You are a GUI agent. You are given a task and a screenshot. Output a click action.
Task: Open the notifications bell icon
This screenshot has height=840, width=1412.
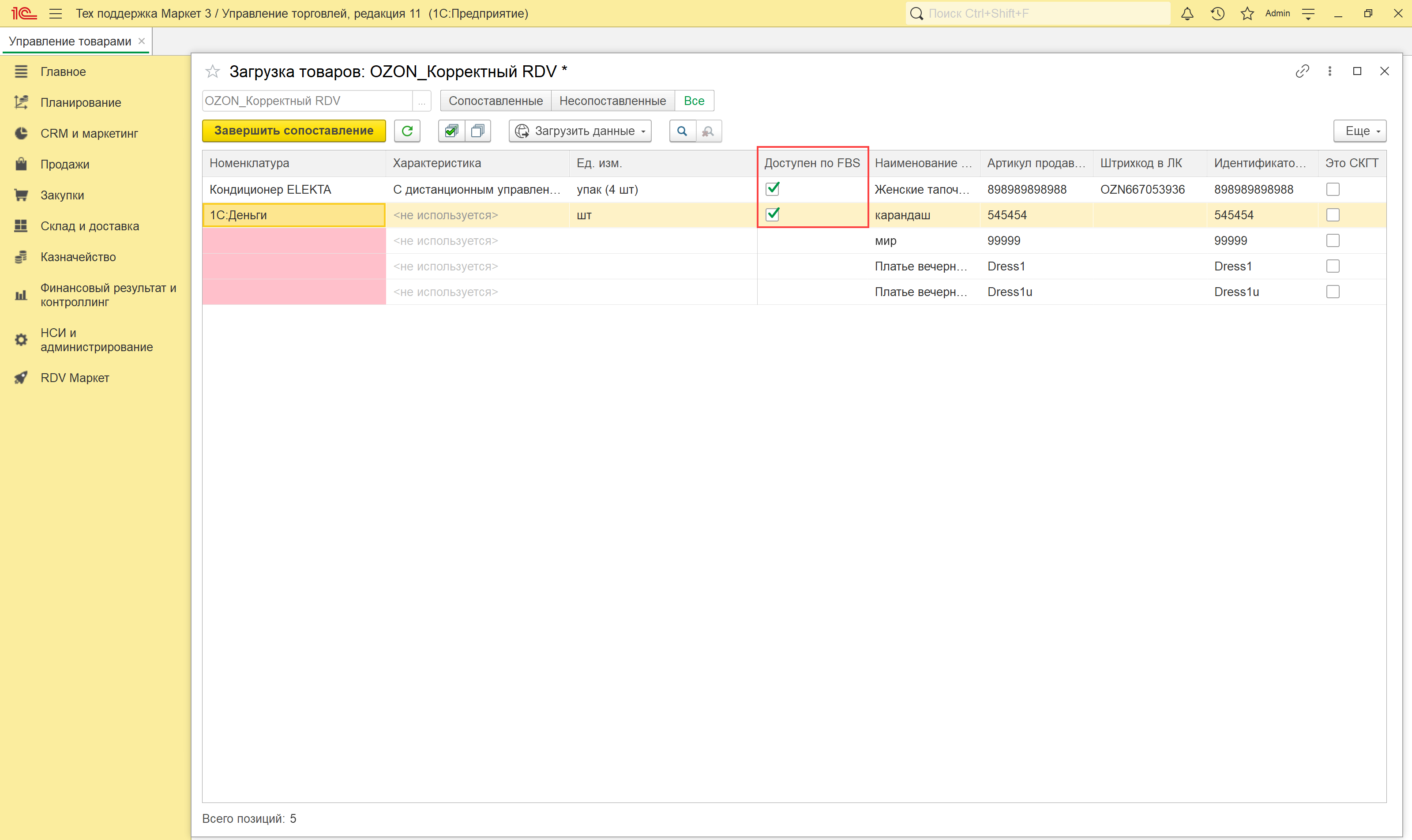(1187, 14)
